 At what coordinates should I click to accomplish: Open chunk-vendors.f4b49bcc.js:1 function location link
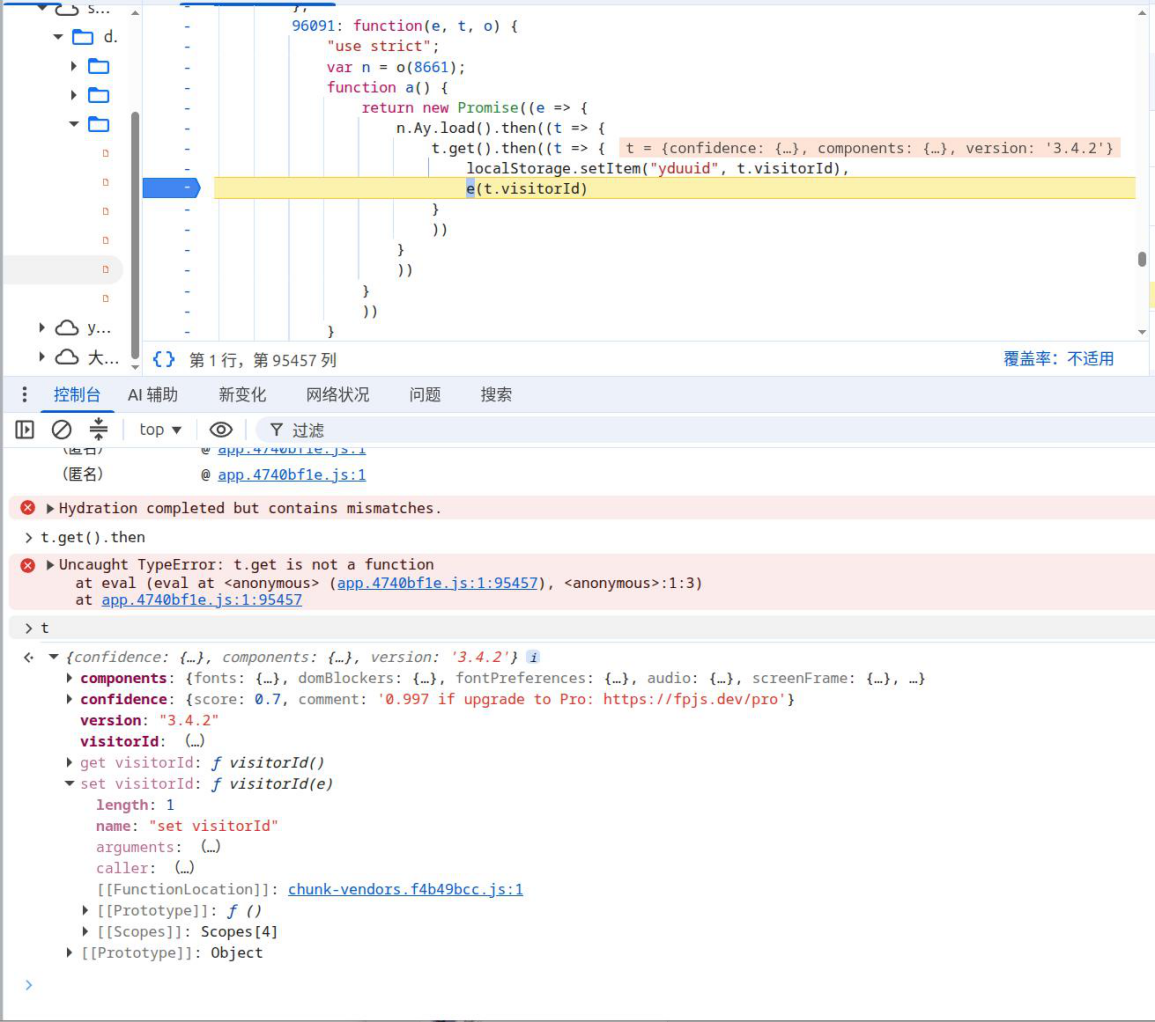click(x=405, y=889)
